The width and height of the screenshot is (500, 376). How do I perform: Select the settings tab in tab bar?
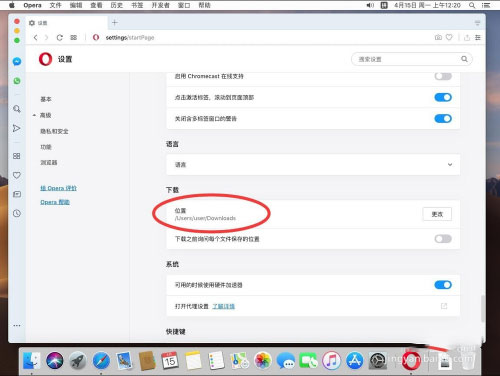point(67,23)
